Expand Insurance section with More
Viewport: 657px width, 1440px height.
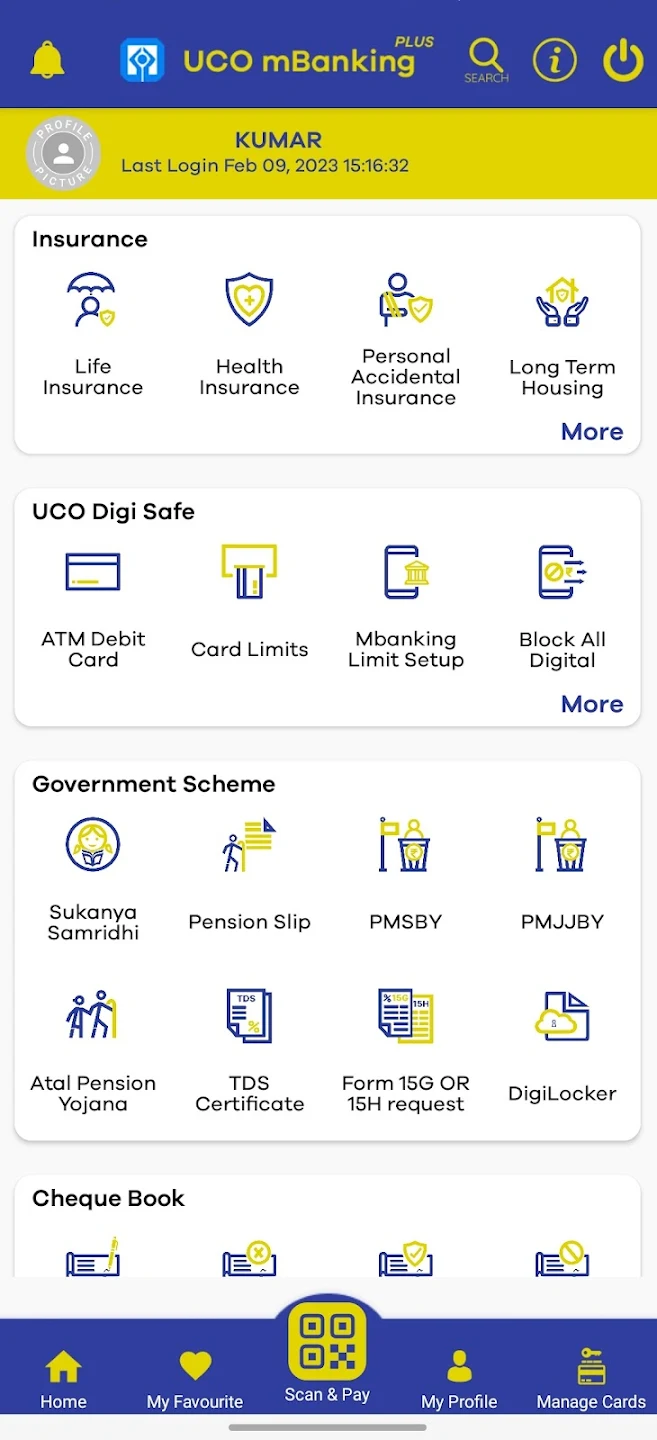(592, 432)
